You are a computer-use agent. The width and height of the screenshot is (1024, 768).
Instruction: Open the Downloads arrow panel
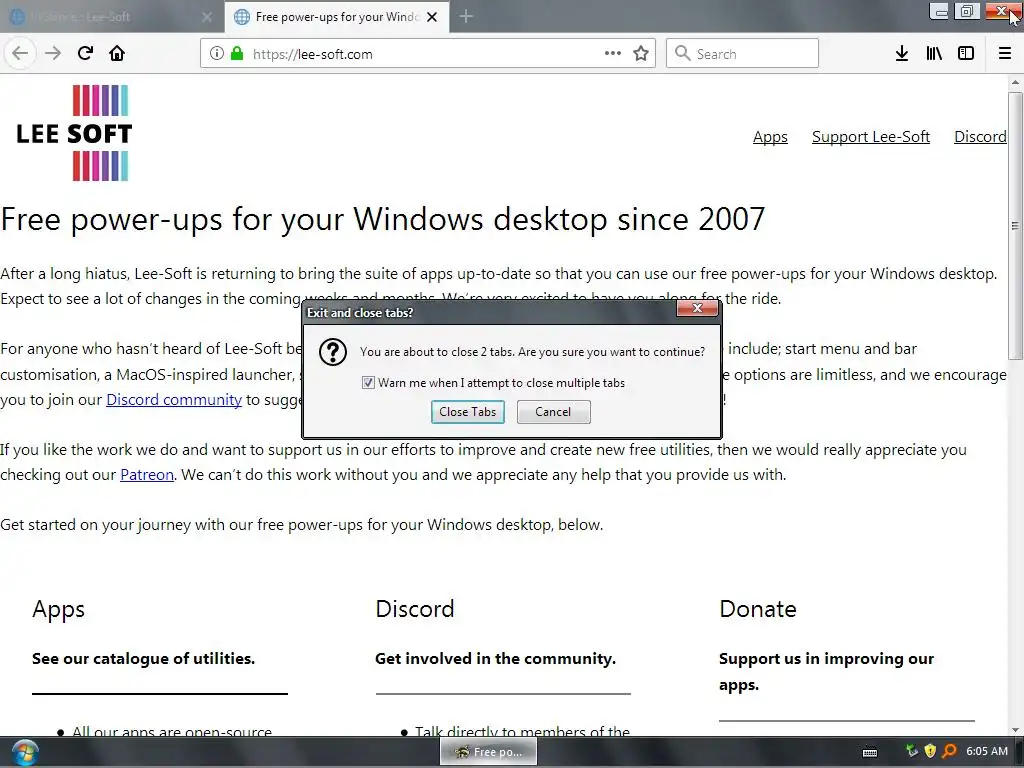pos(902,54)
